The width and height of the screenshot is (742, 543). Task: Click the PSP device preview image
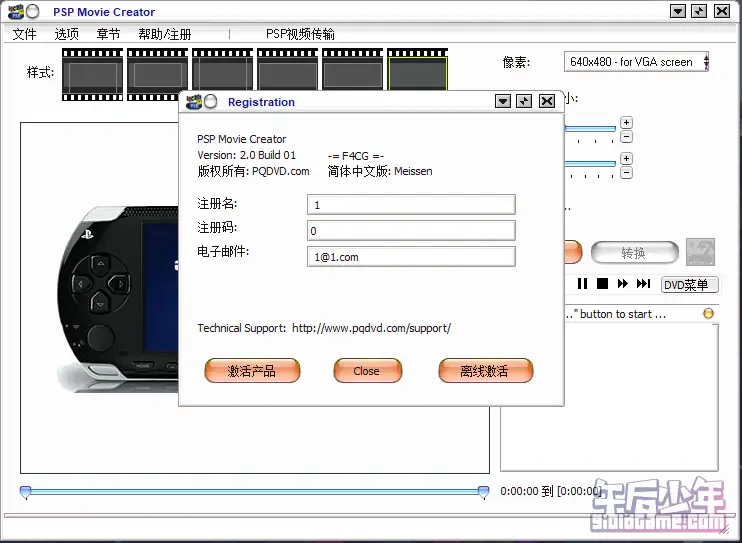pos(118,298)
